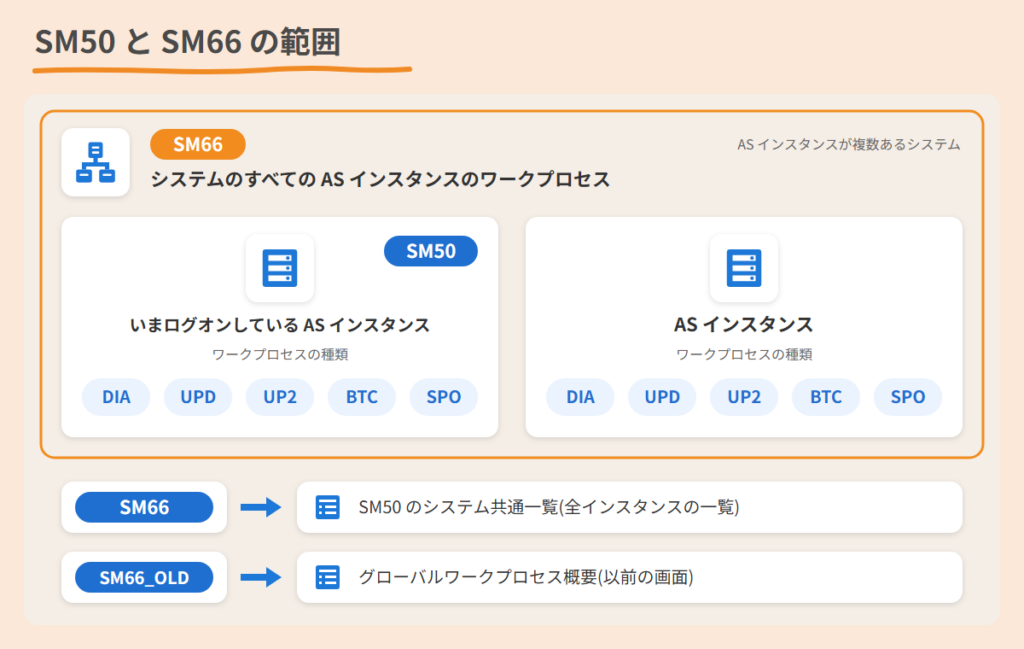
Task: Click the right card heading AS インスタンス
Action: 744,324
